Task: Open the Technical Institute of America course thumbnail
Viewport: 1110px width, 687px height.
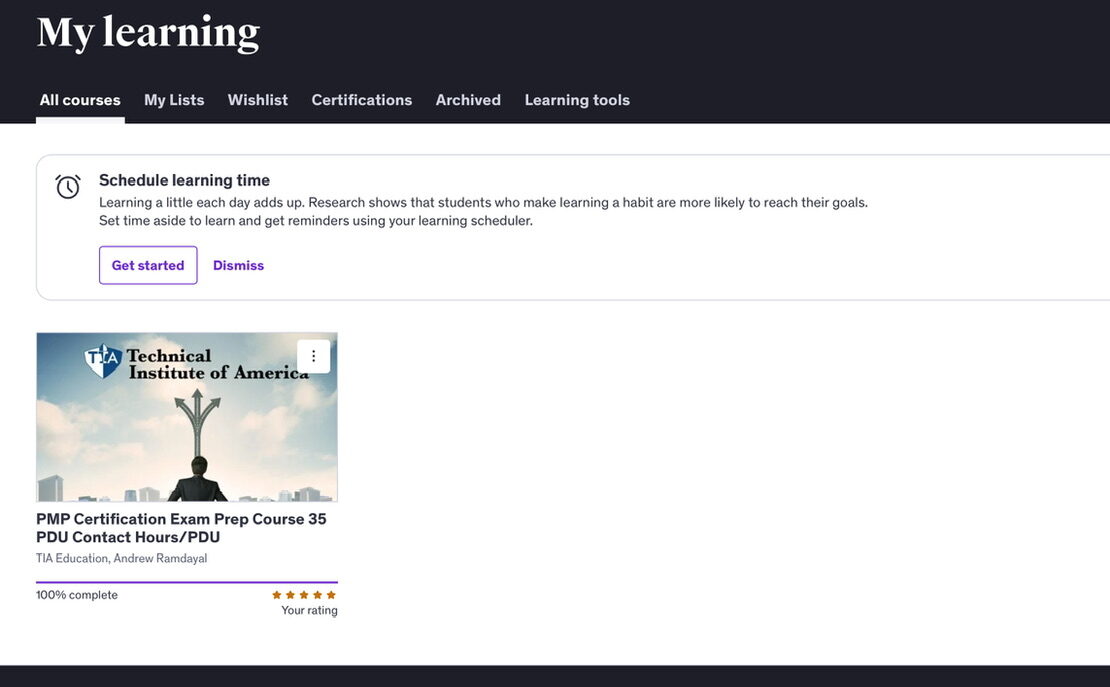Action: (187, 417)
